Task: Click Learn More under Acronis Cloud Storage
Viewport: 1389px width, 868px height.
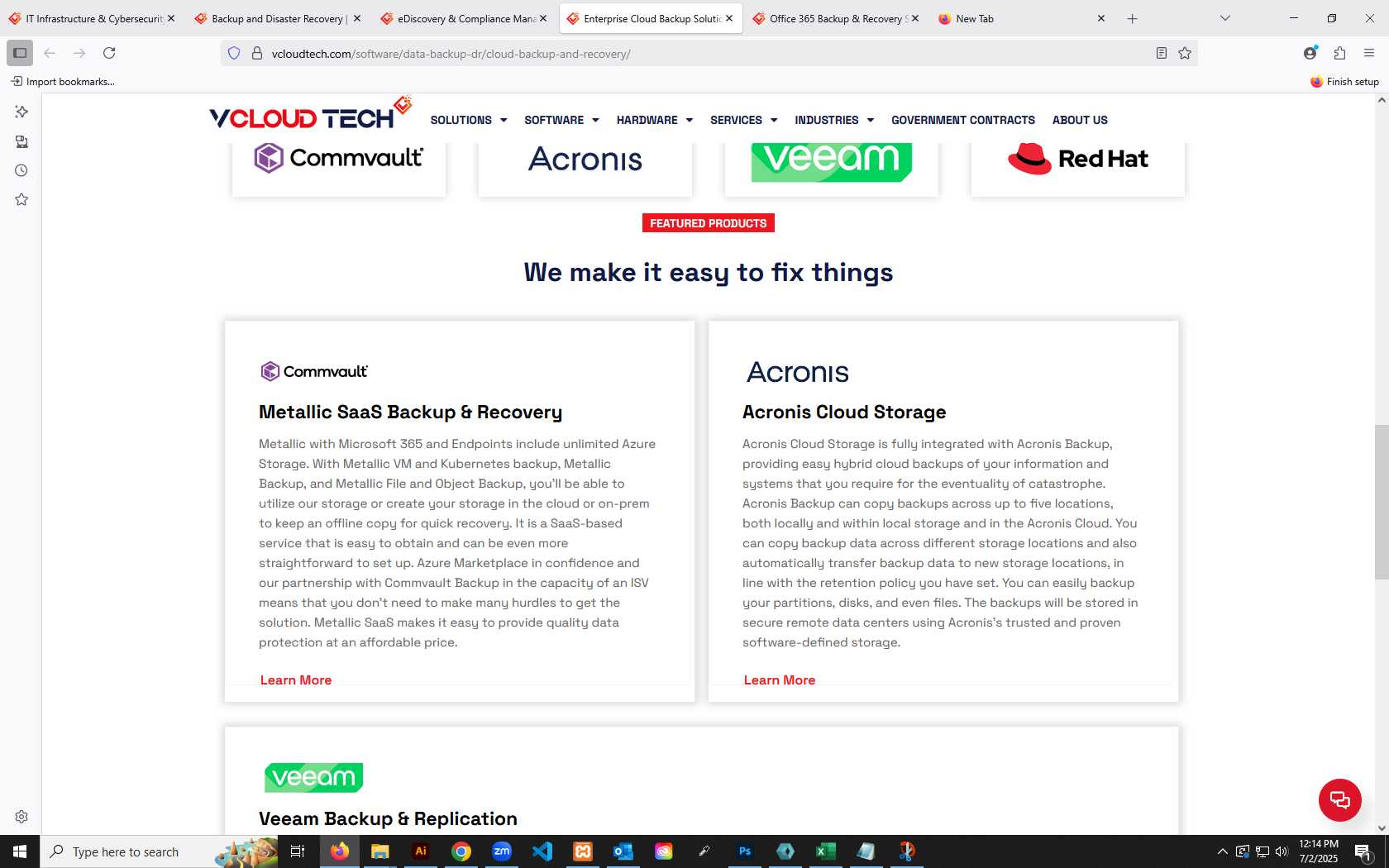Action: (780, 680)
